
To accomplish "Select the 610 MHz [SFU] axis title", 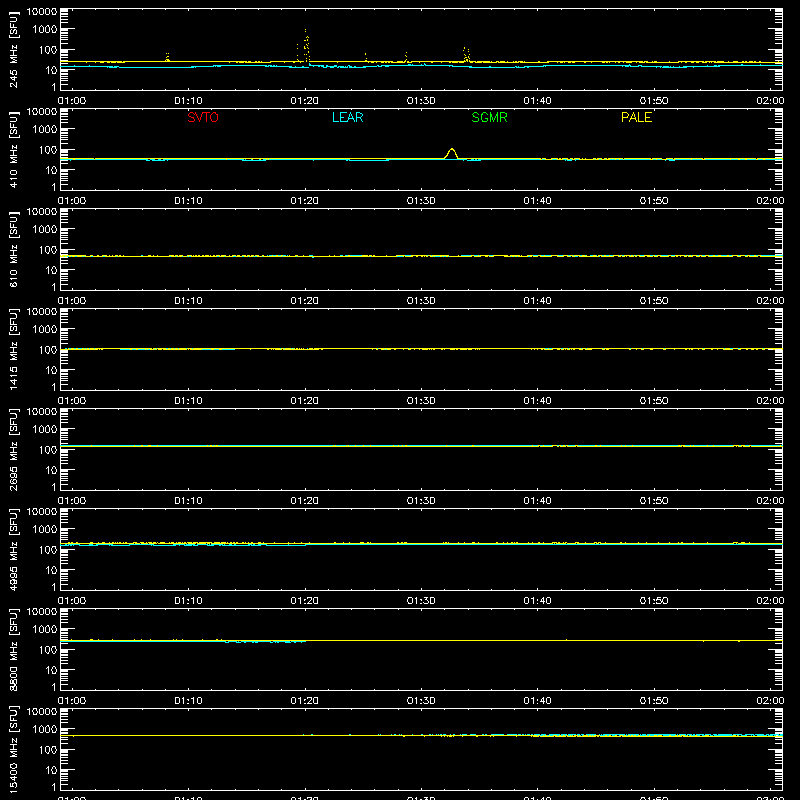I will click(x=13, y=249).
